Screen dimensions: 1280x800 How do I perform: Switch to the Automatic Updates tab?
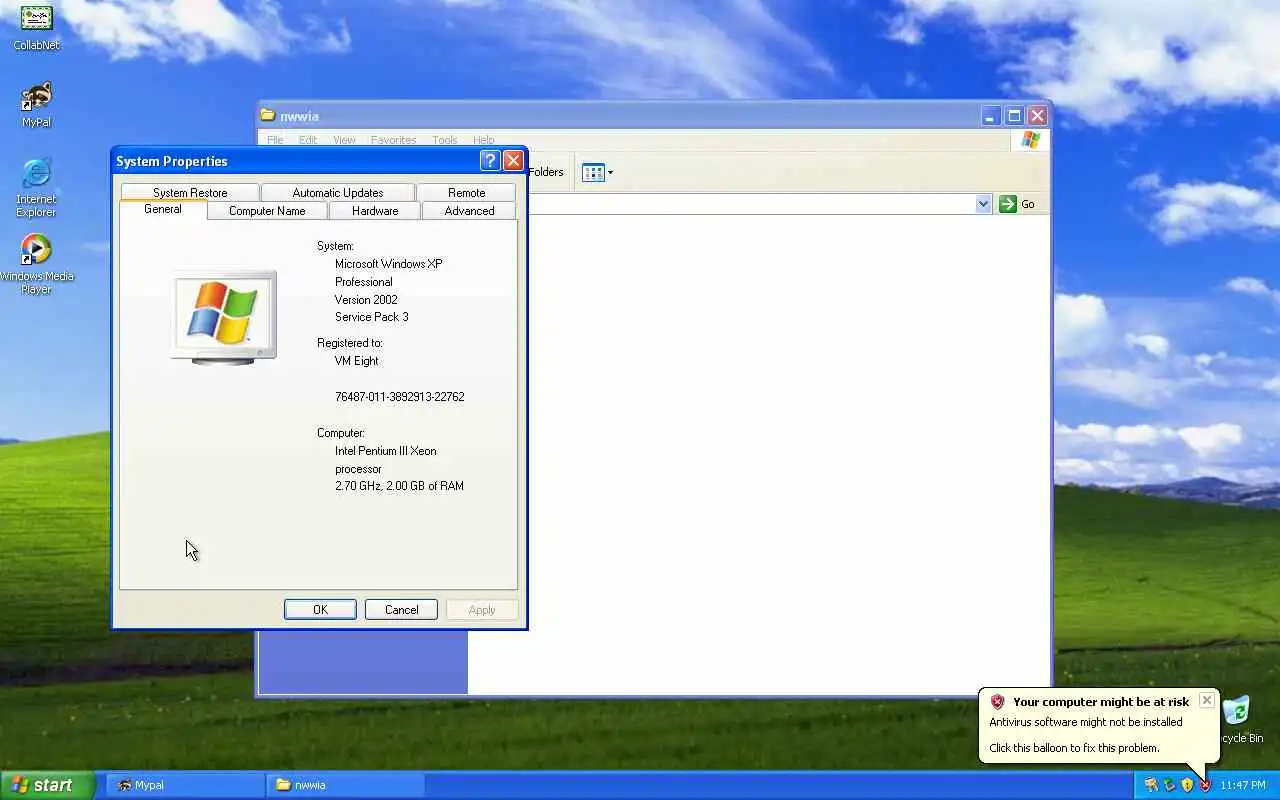(338, 192)
